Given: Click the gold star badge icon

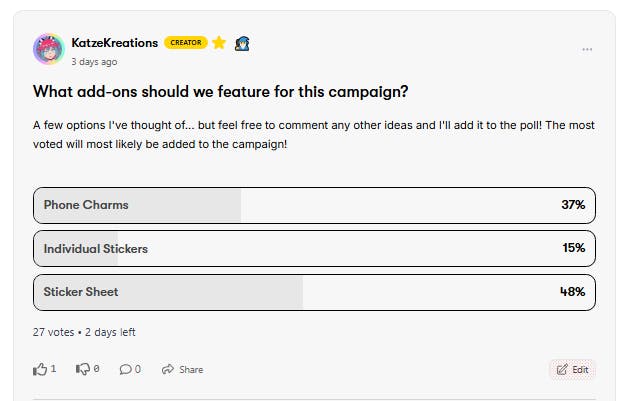Looking at the screenshot, I should (219, 43).
